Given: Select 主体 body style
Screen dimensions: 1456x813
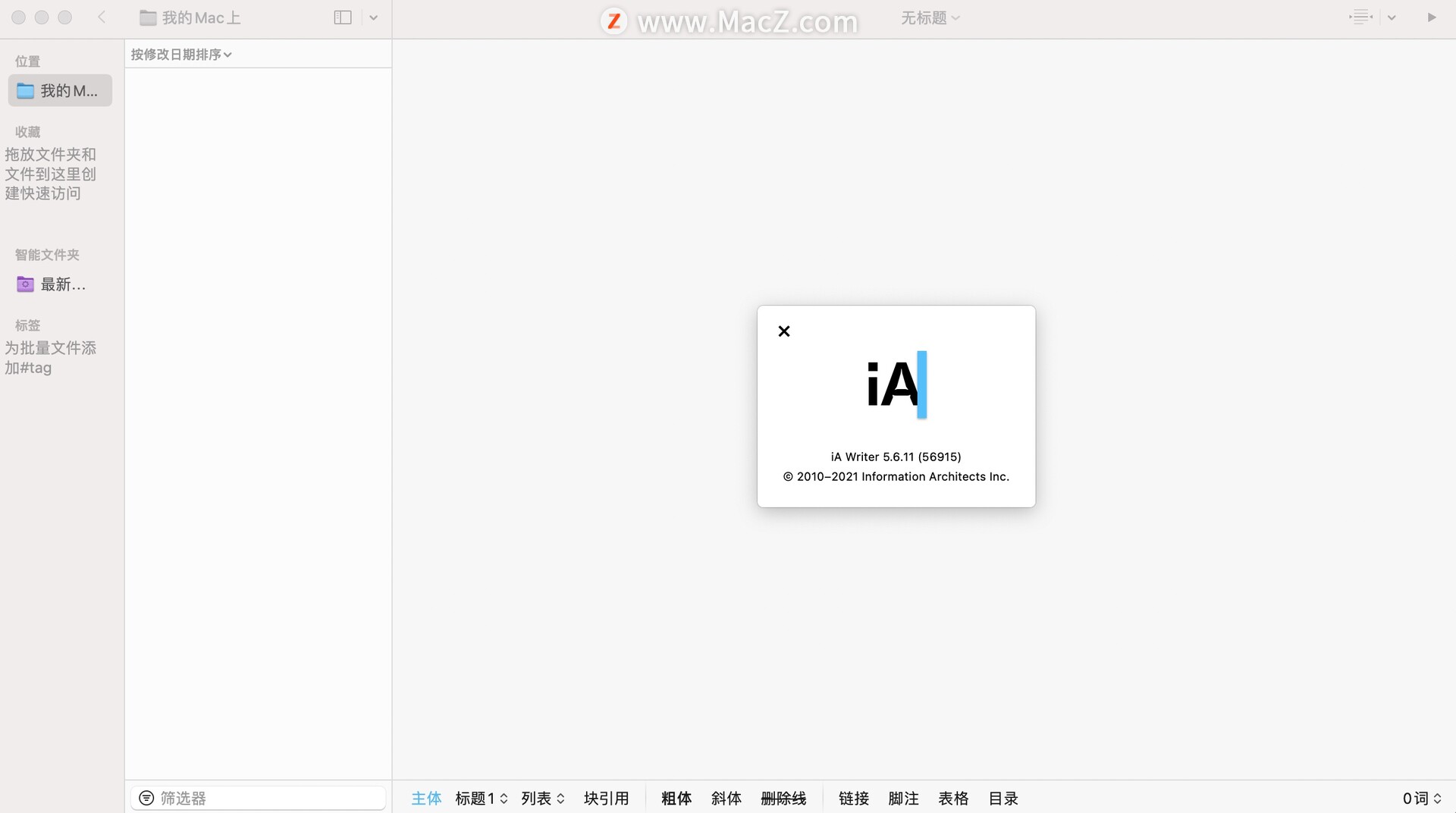Looking at the screenshot, I should pyautogui.click(x=426, y=799).
